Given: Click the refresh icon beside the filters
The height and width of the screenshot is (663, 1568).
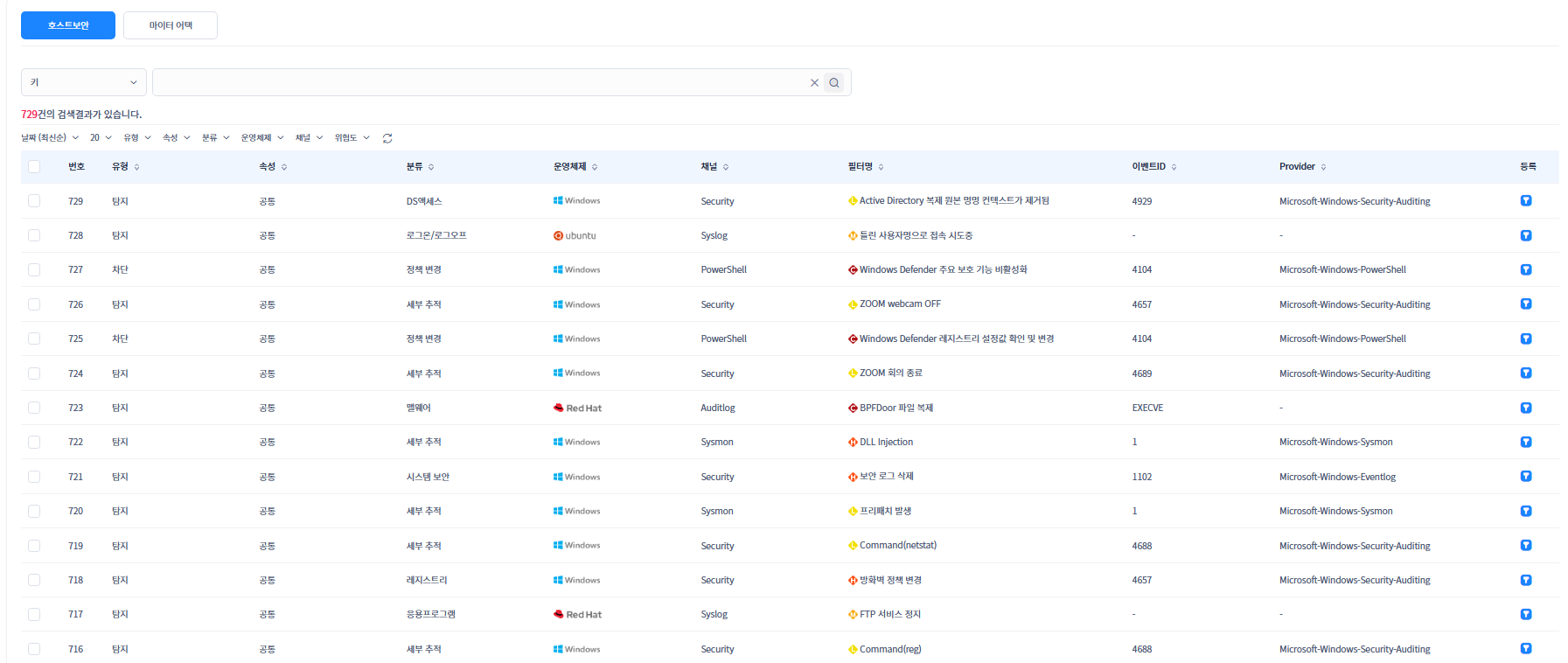Looking at the screenshot, I should 387,138.
